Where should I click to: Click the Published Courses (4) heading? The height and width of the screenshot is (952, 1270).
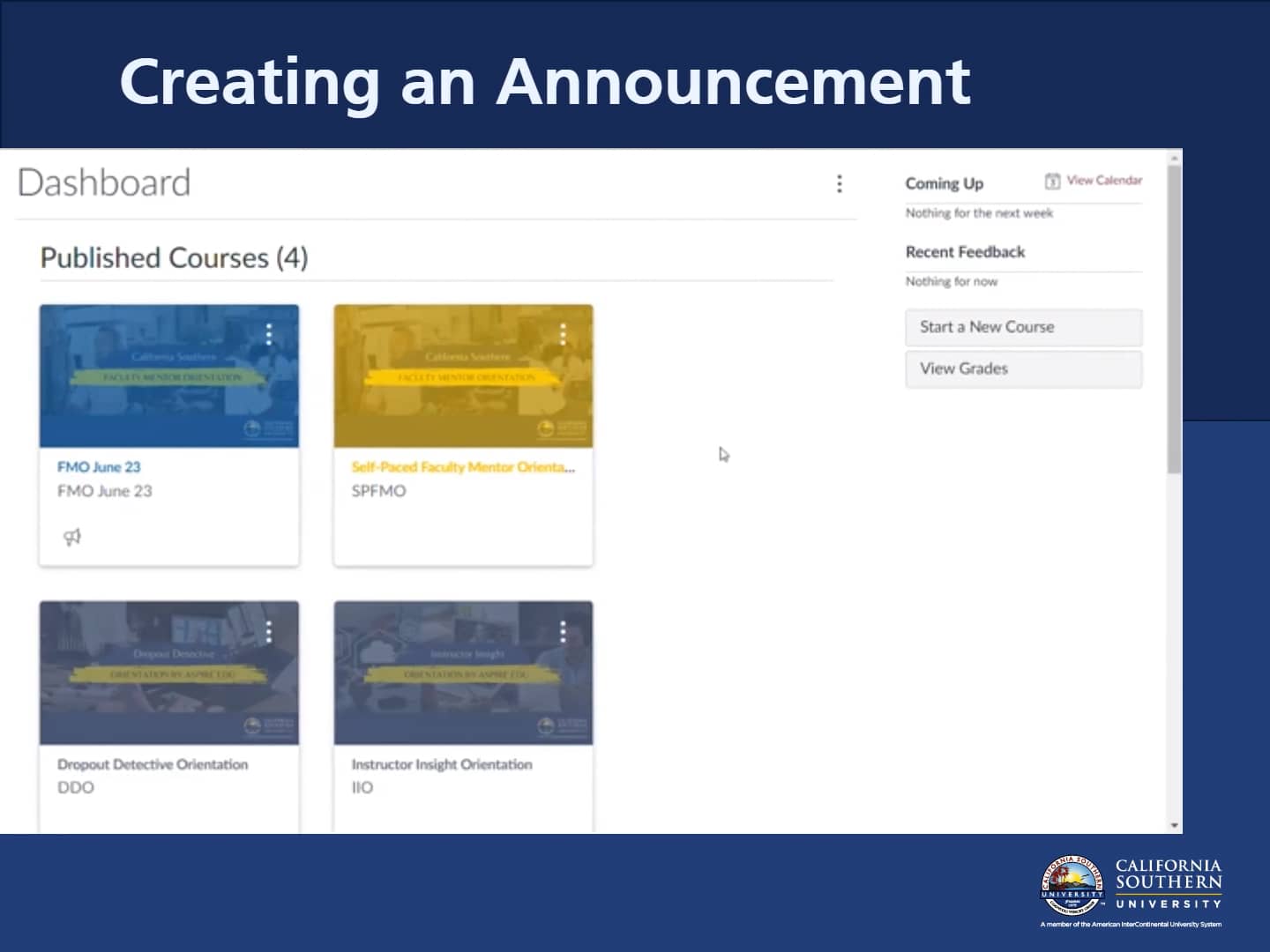pos(175,258)
